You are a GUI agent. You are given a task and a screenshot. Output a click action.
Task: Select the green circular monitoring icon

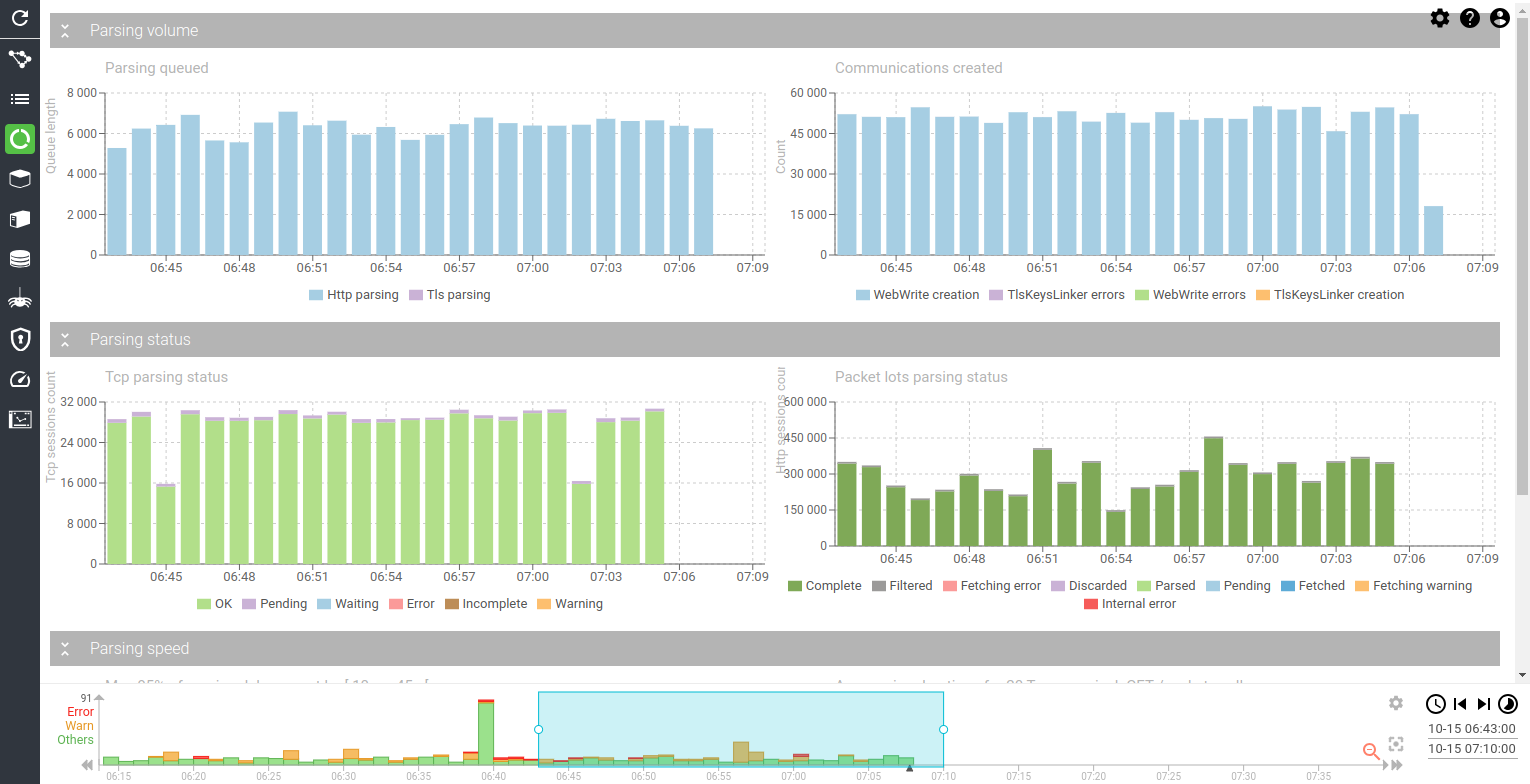pyautogui.click(x=20, y=139)
